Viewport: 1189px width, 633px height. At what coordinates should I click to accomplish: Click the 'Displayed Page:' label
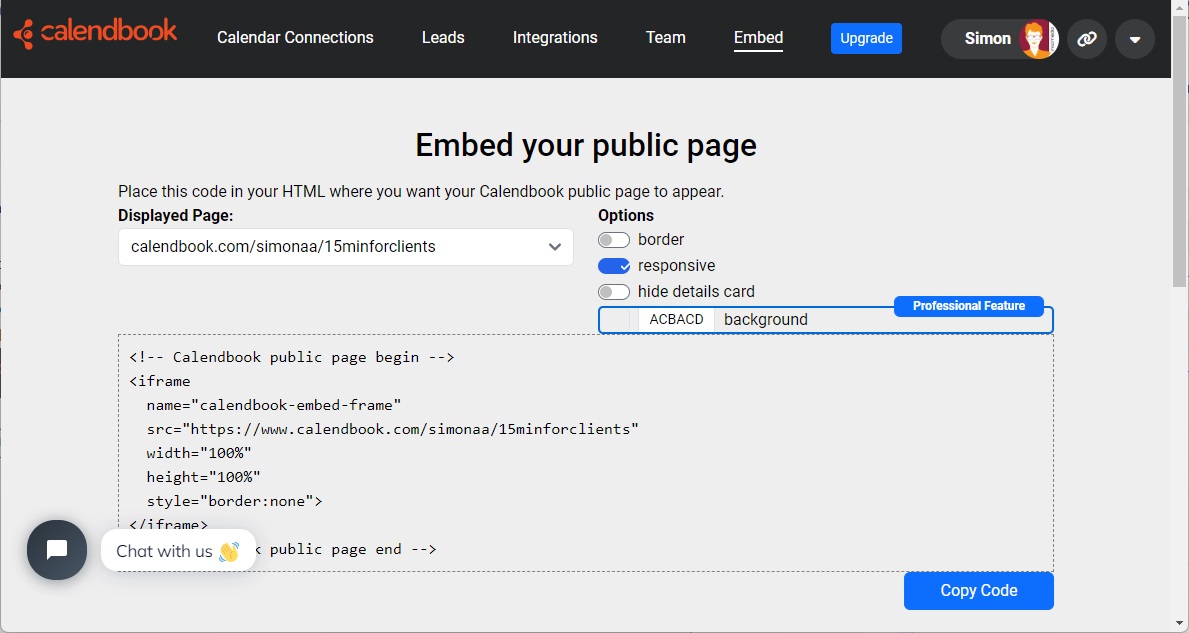(x=175, y=215)
